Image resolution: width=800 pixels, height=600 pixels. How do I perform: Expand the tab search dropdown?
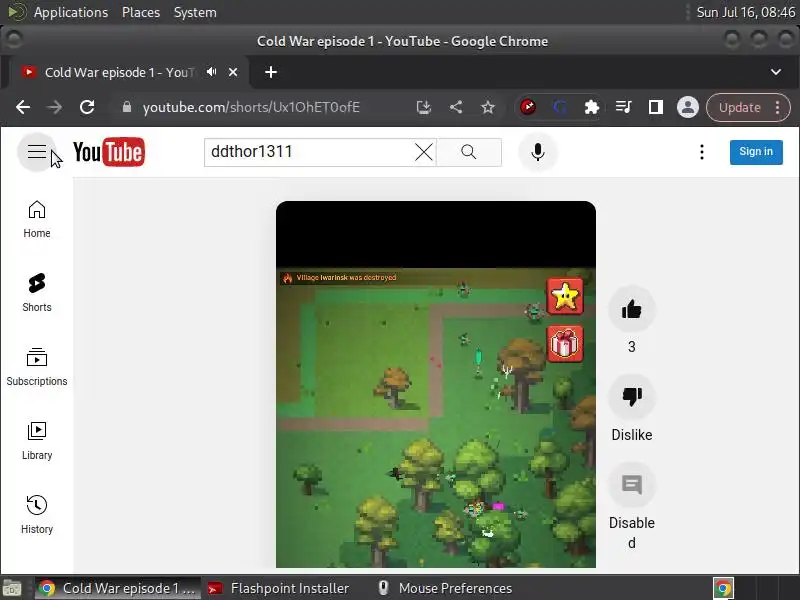pos(776,72)
